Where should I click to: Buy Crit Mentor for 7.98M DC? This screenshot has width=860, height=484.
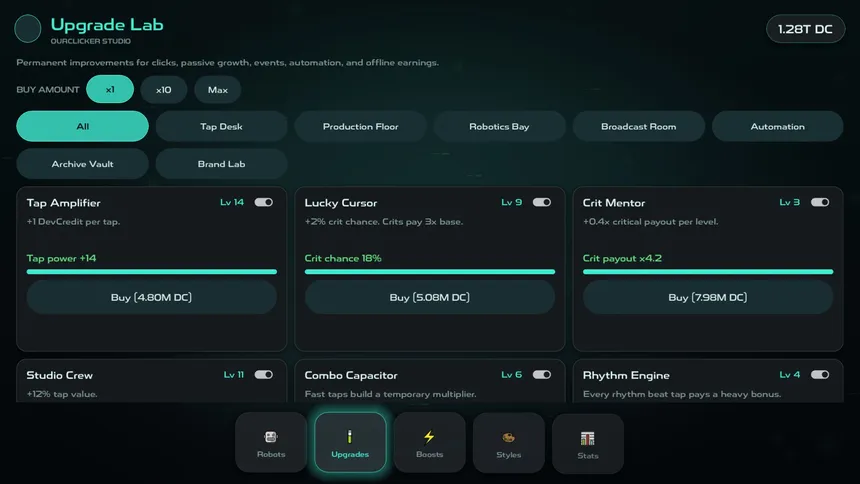(x=708, y=297)
